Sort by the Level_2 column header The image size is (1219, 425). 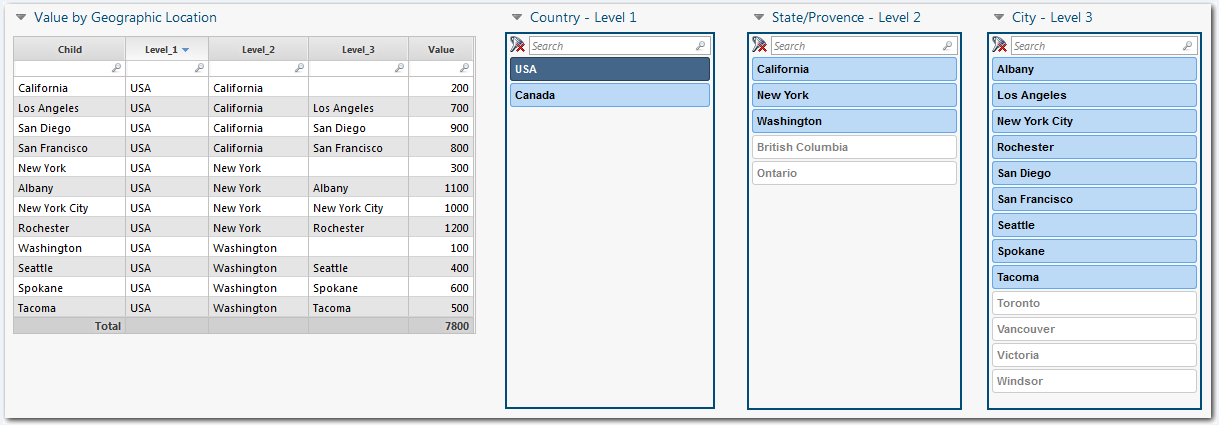258,49
